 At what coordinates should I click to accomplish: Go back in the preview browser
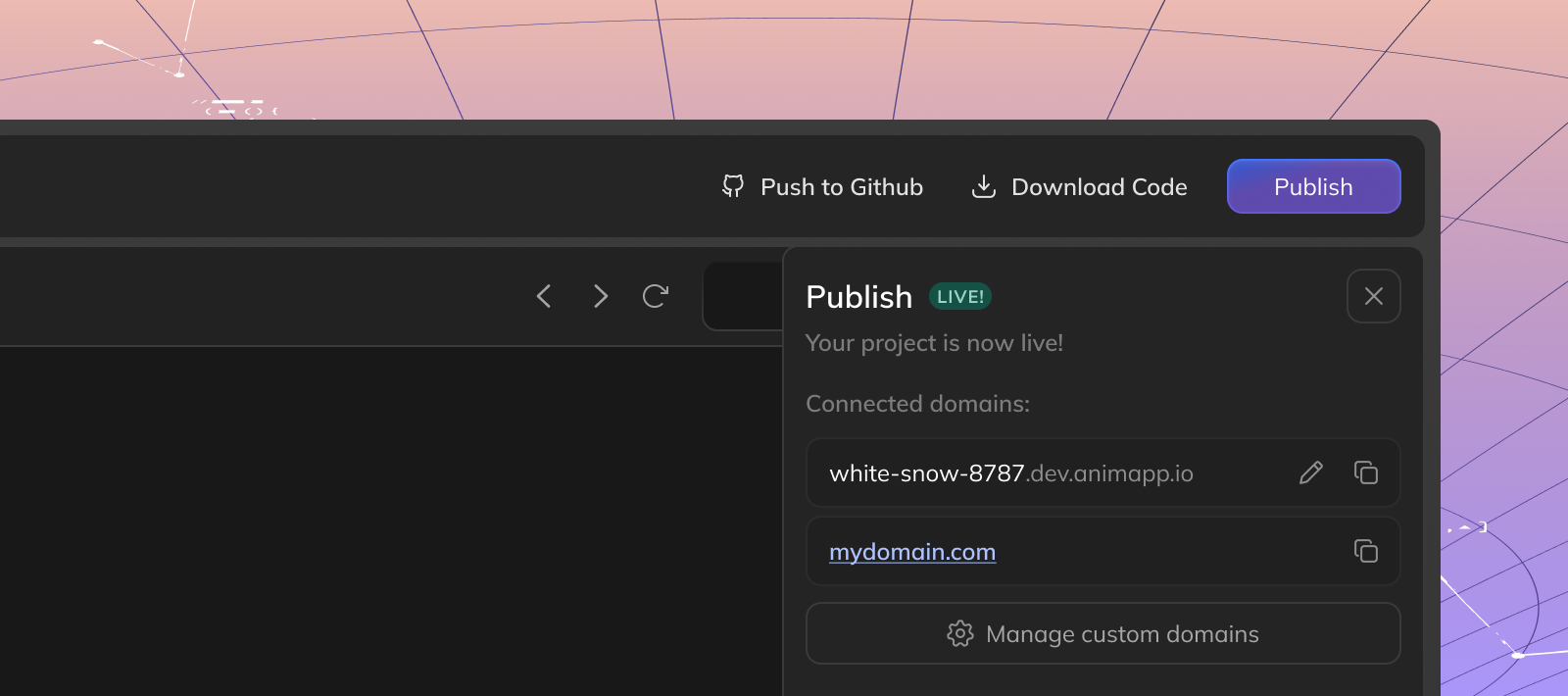tap(544, 296)
